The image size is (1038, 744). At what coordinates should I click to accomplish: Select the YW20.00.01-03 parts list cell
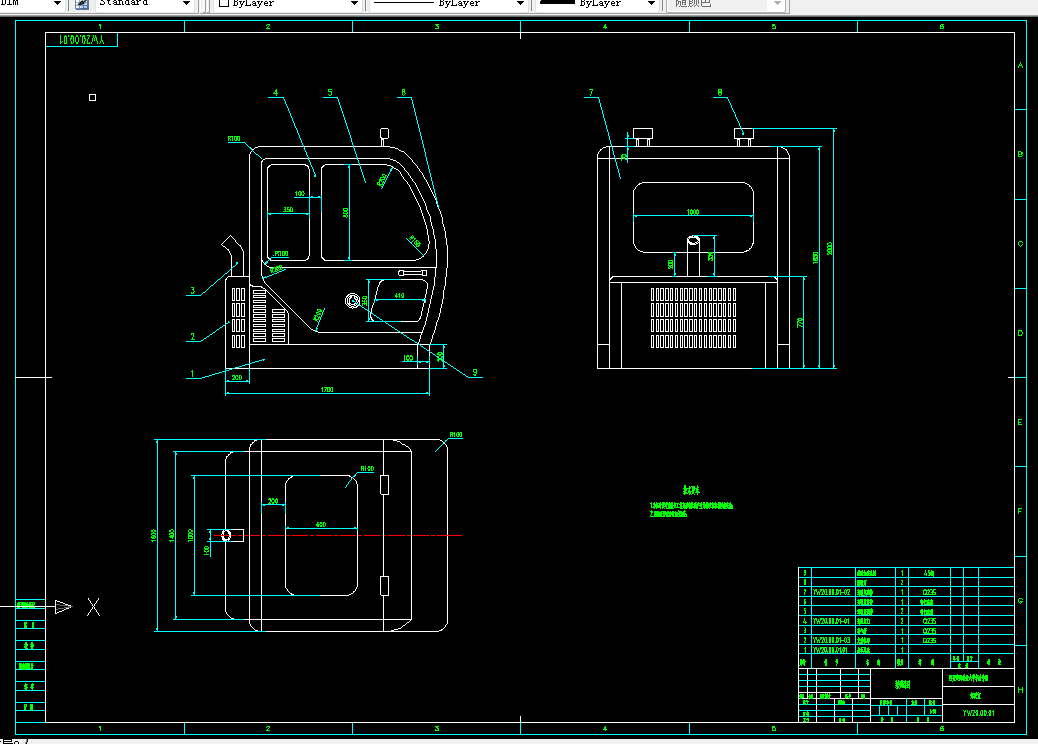click(x=833, y=640)
